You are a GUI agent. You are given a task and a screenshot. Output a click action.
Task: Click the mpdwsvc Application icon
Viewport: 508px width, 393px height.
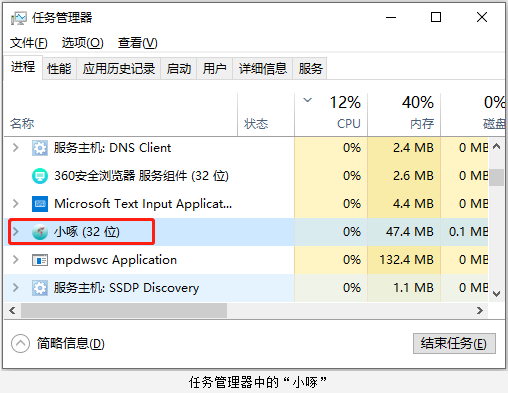[40, 260]
